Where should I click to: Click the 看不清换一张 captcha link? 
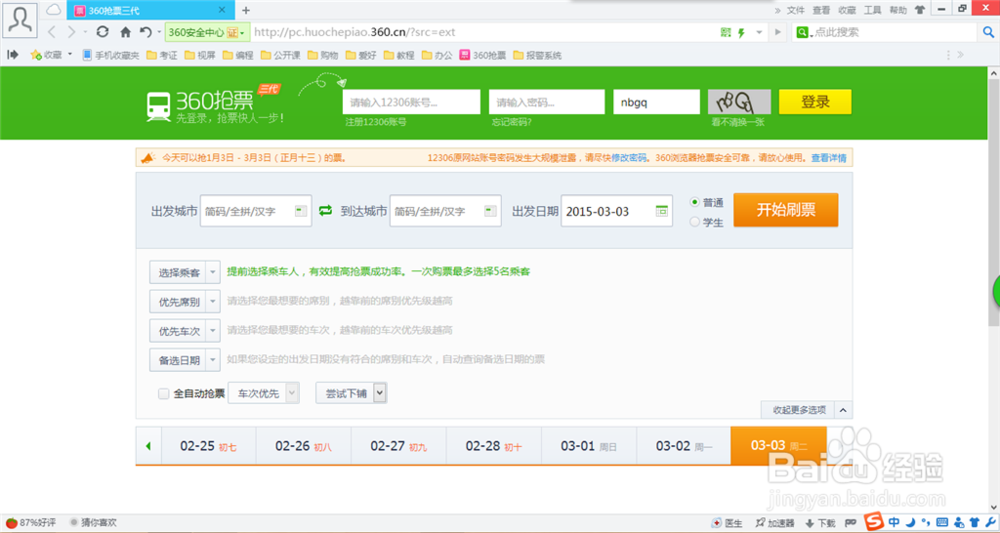pos(738,122)
